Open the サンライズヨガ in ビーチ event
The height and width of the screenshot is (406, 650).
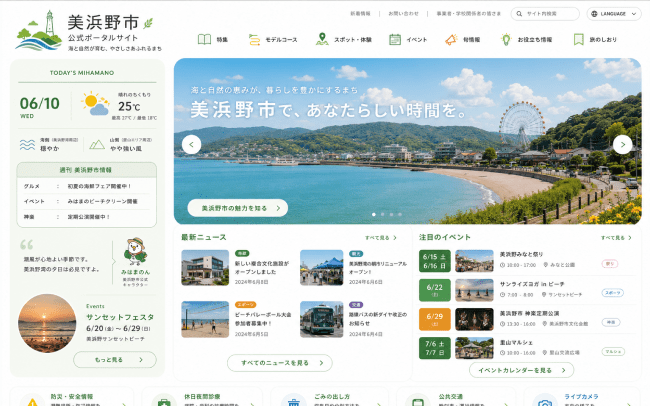coord(526,289)
